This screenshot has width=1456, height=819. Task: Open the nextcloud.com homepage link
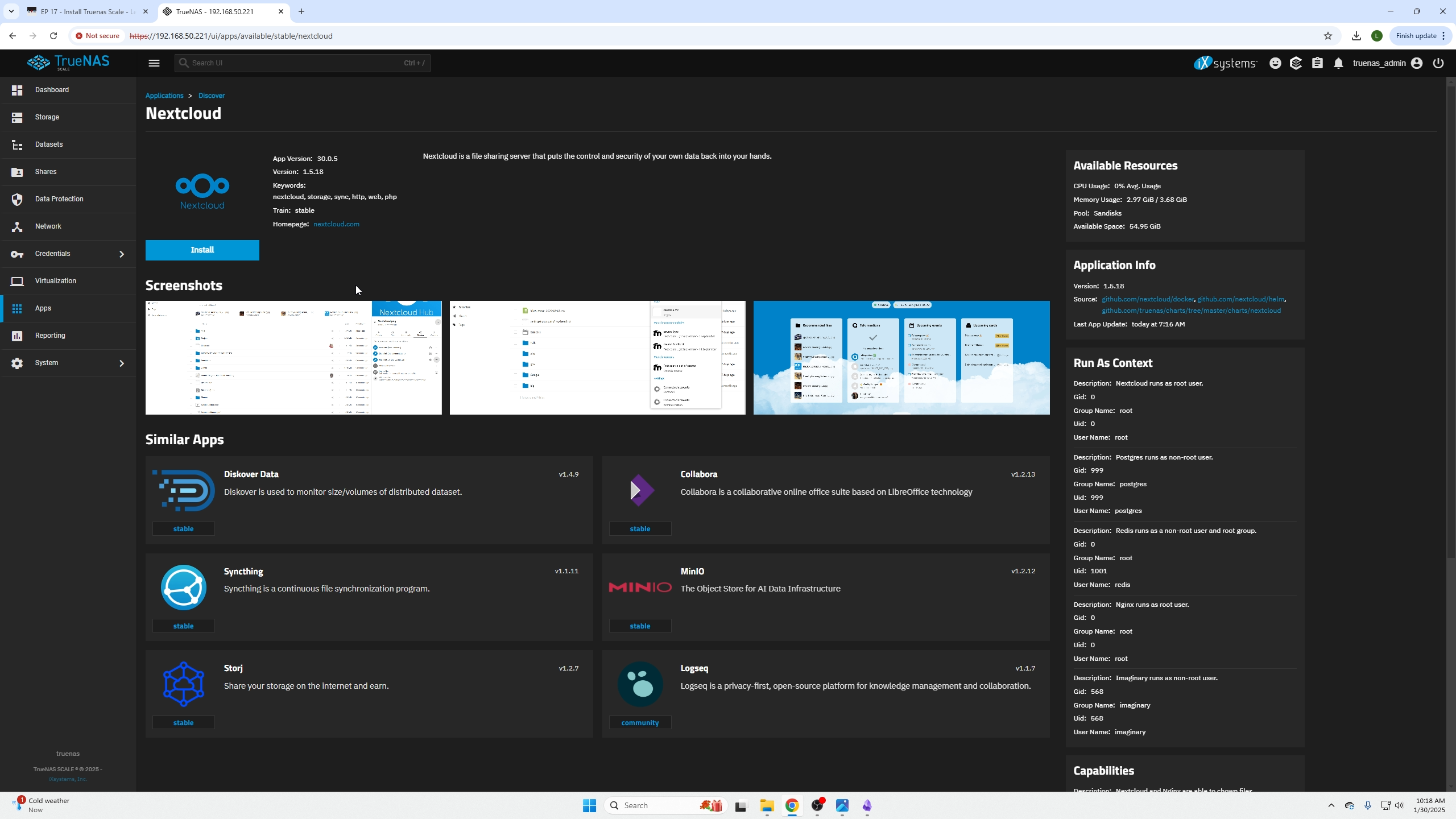336,224
